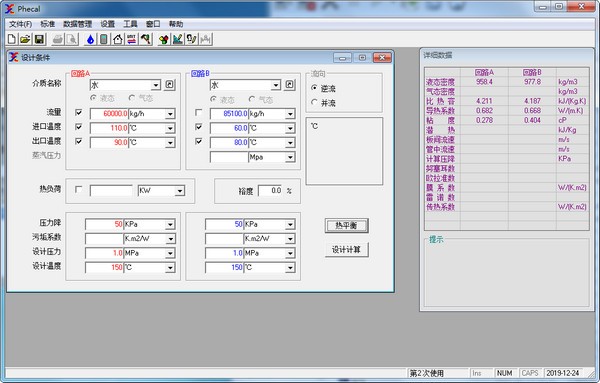Click the 热平衡 button
600x383 pixels.
pos(347,225)
